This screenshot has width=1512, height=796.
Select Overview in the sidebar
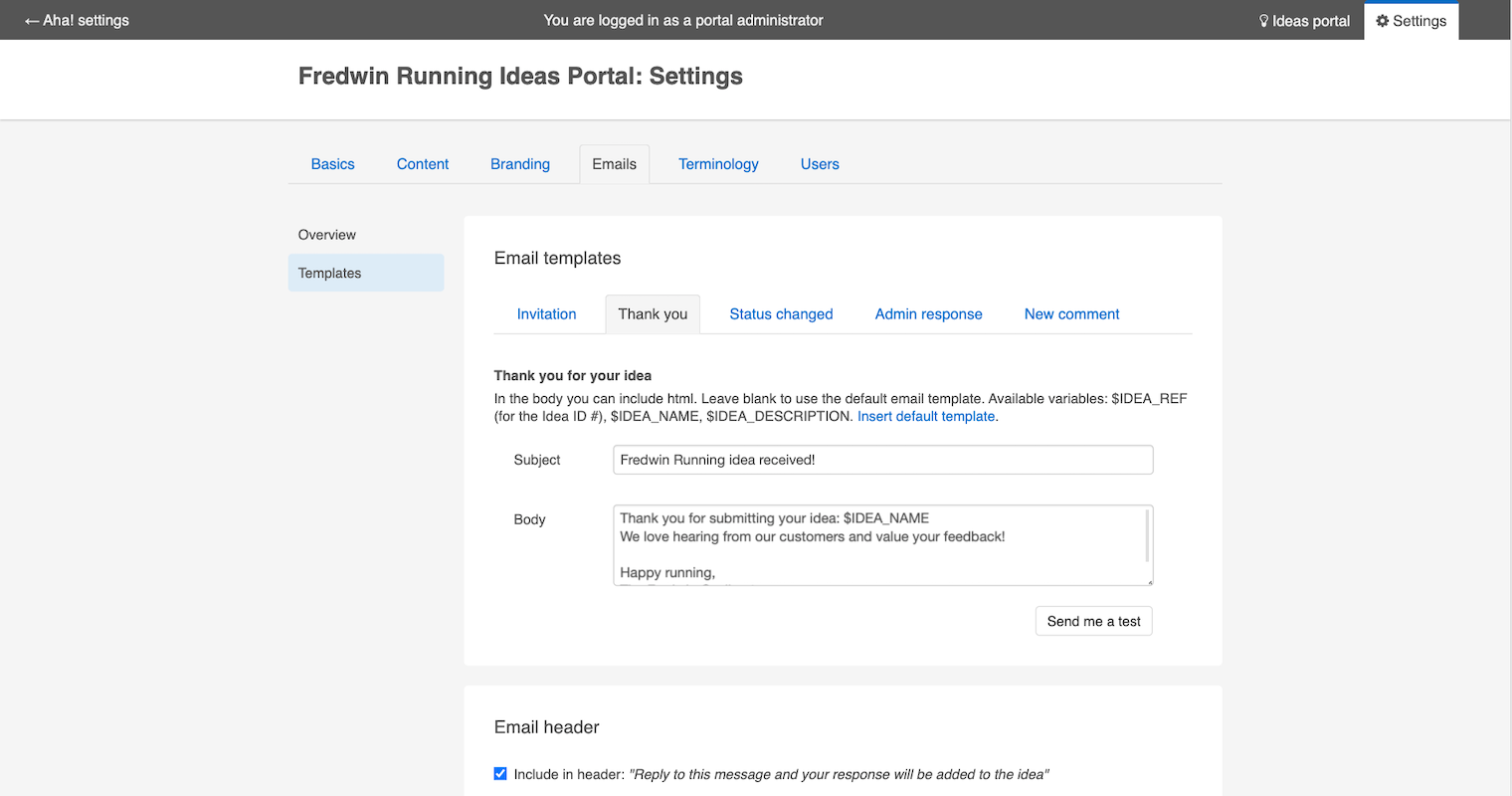(326, 234)
